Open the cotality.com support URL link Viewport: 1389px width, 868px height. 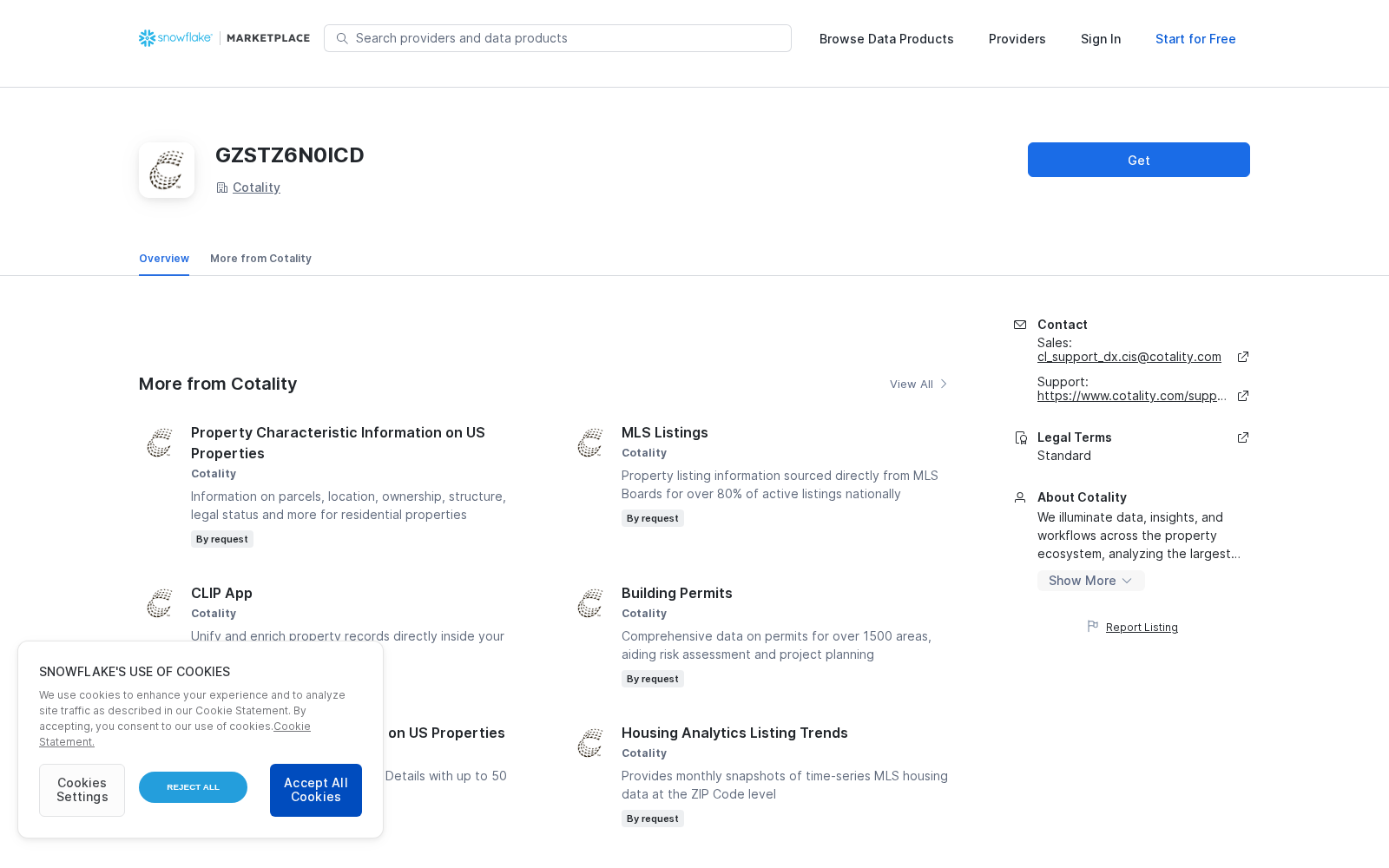coord(1132,396)
